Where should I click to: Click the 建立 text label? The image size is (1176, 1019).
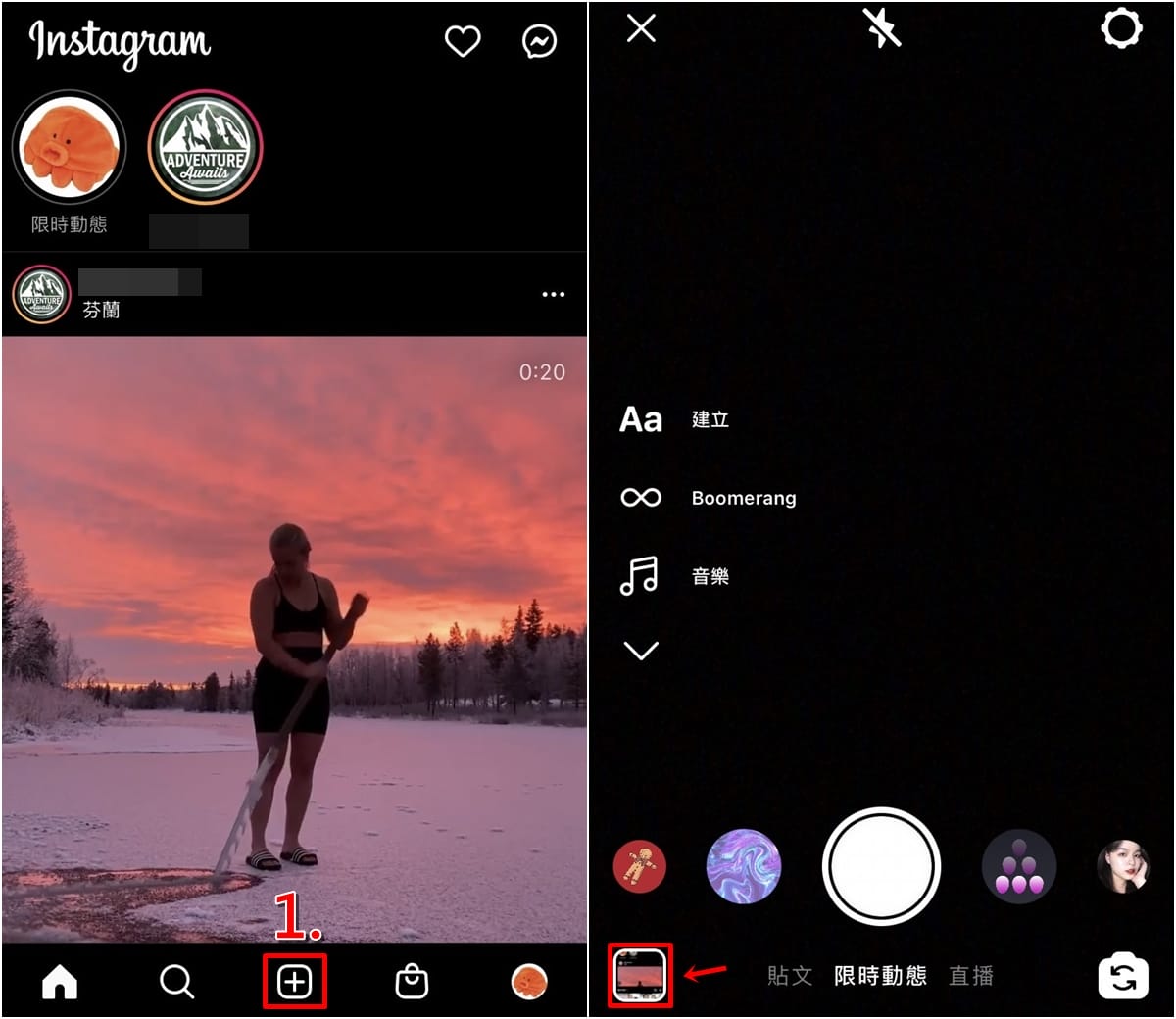710,419
